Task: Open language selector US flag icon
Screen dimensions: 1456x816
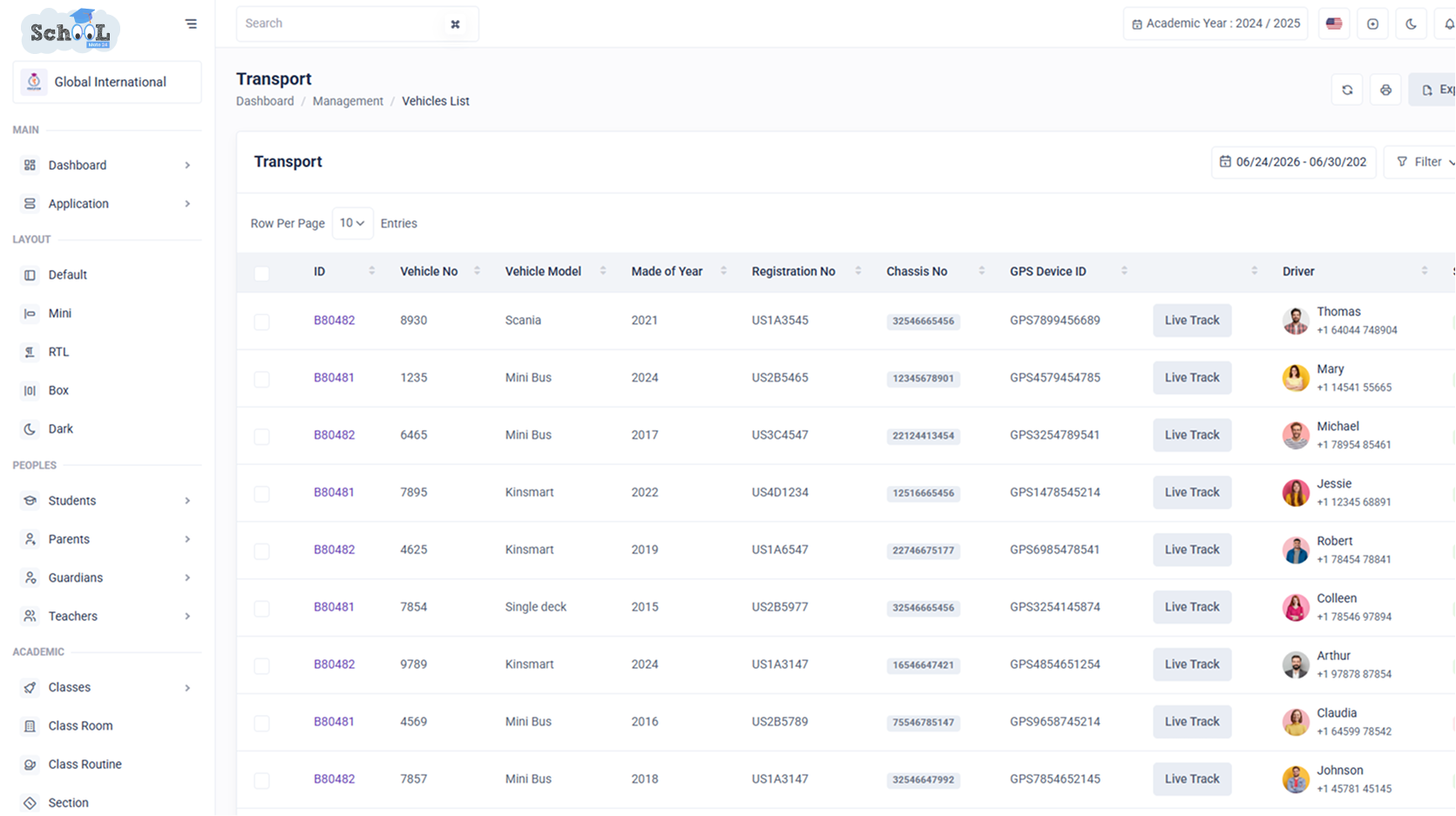Action: (1334, 24)
